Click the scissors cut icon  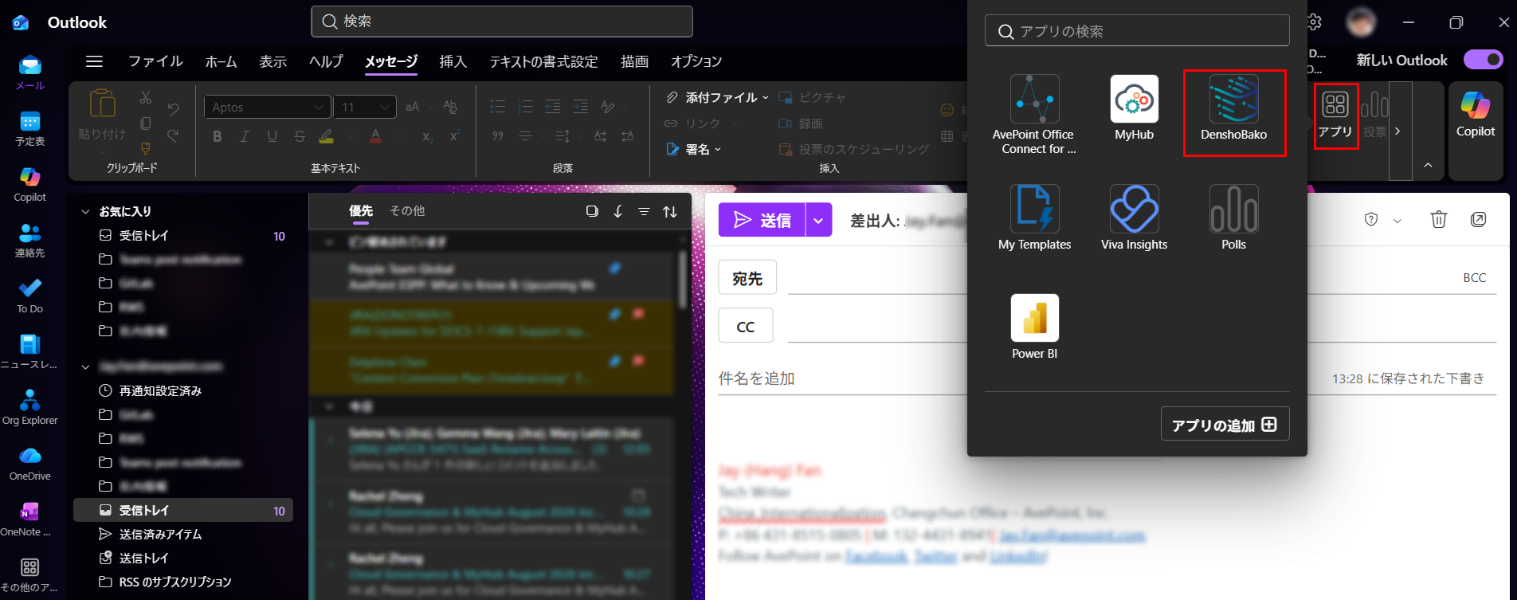[146, 97]
